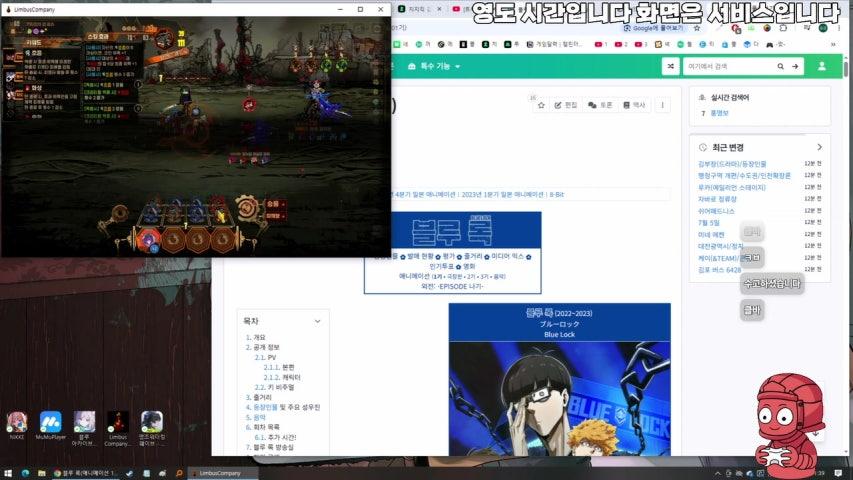853x480 pixels.
Task: Click the large gear start icon in LimbusCompany
Action: tap(248, 208)
